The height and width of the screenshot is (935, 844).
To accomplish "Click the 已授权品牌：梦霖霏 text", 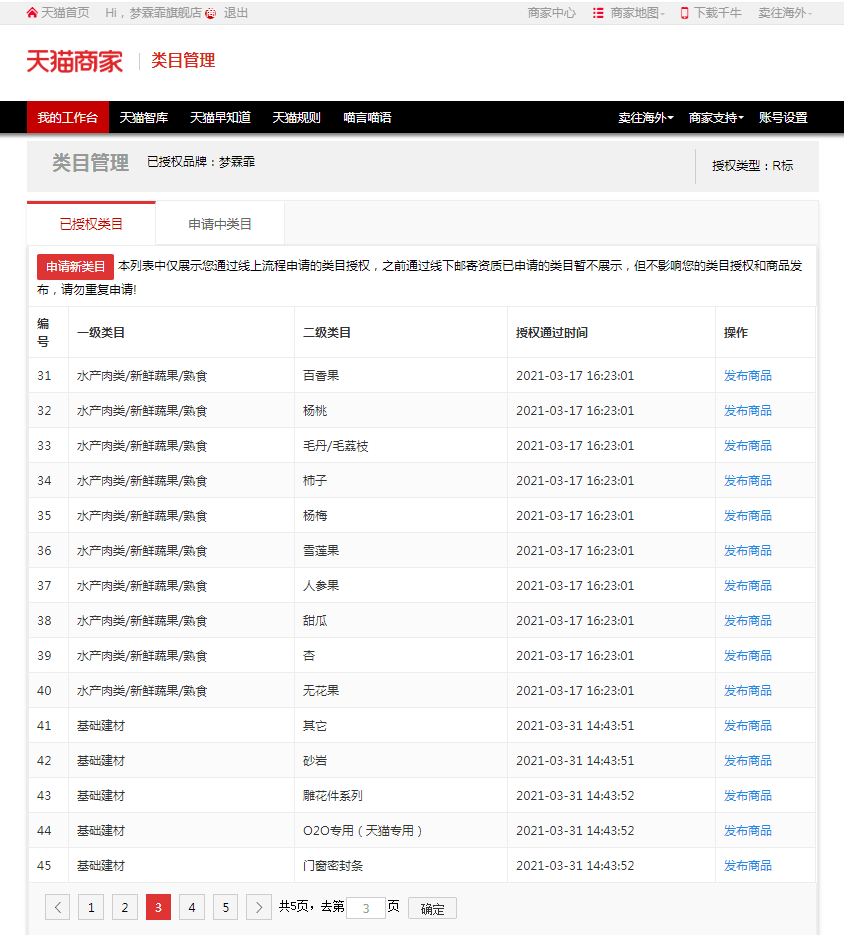I will [201, 162].
